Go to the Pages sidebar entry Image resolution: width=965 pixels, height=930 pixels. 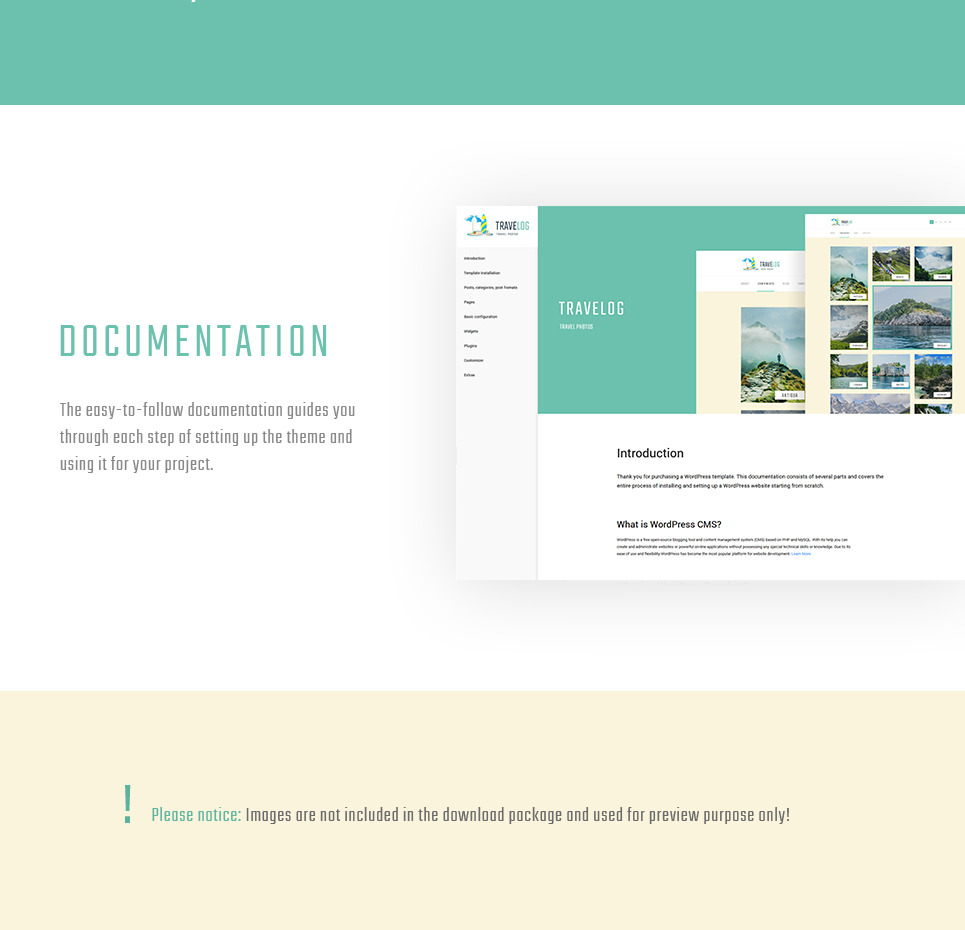coord(469,302)
